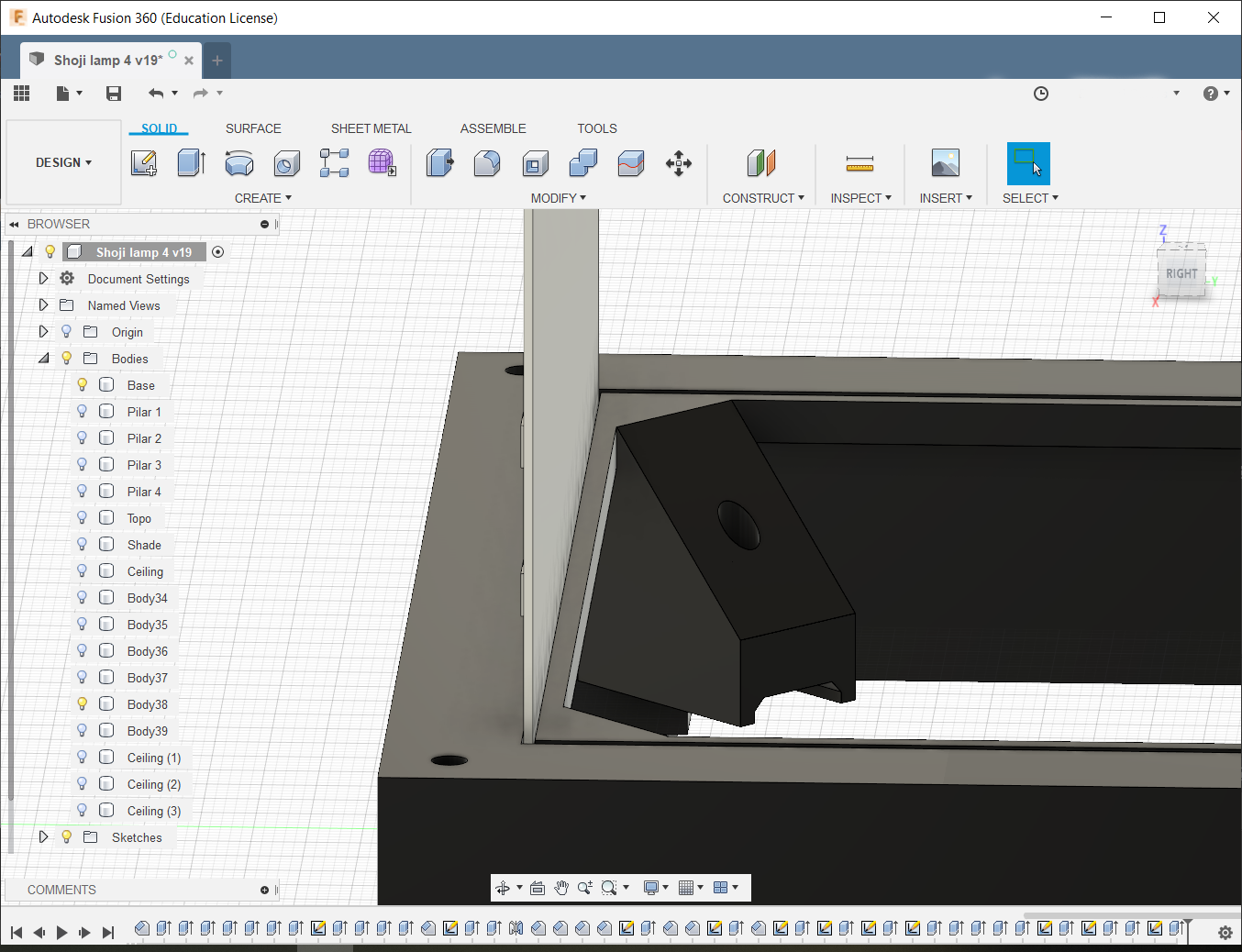This screenshot has height=952, width=1242.
Task: Click the Construct plane icon
Action: [x=761, y=163]
